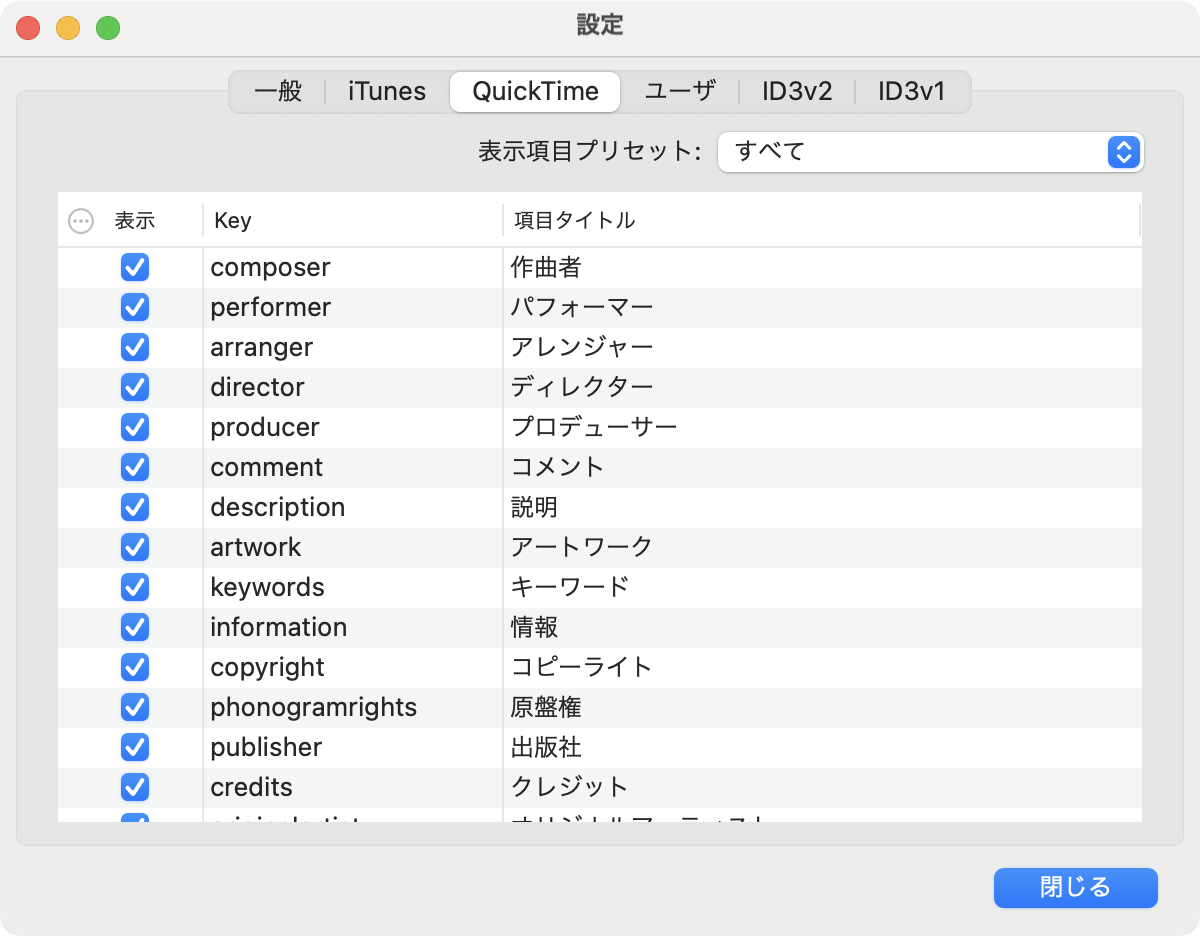This screenshot has height=936, width=1200.
Task: Disable the publisher row checkbox
Action: point(135,747)
